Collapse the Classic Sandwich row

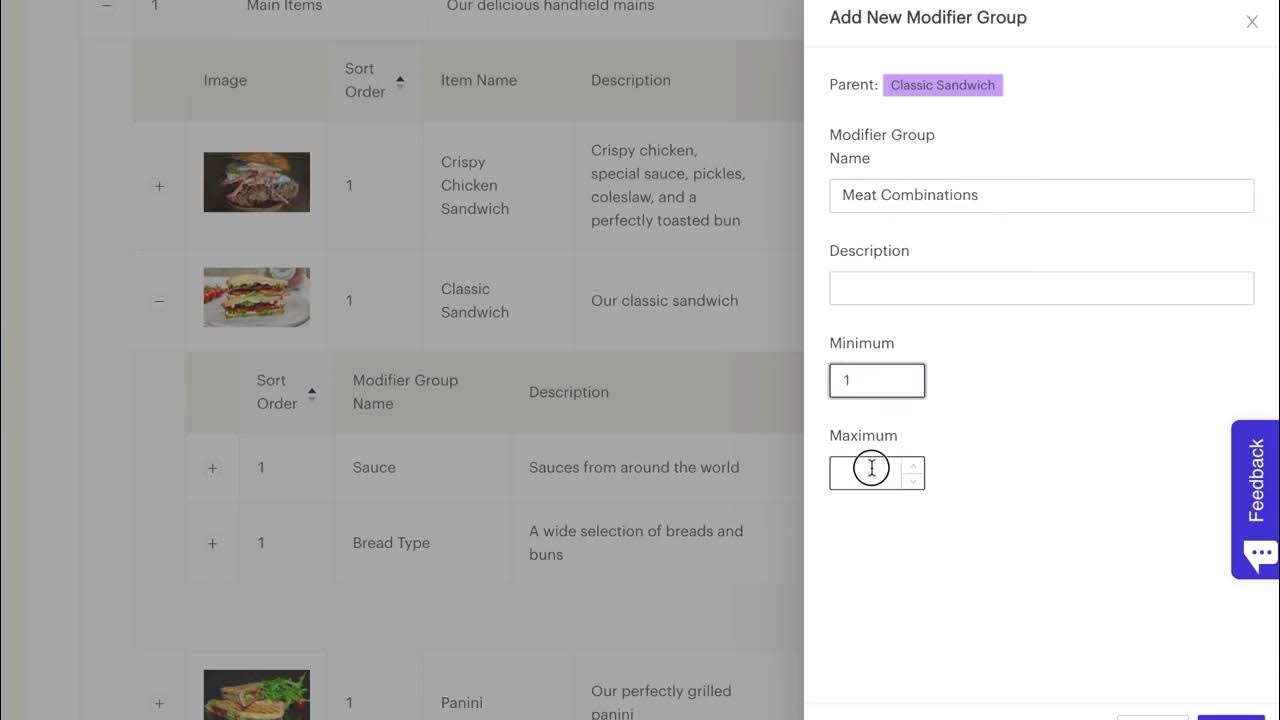click(x=159, y=301)
